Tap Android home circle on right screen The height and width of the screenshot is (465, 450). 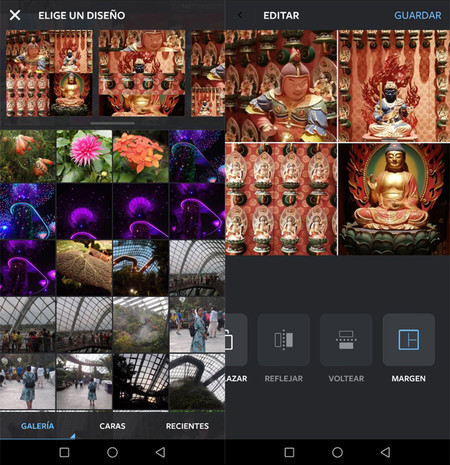click(x=337, y=452)
